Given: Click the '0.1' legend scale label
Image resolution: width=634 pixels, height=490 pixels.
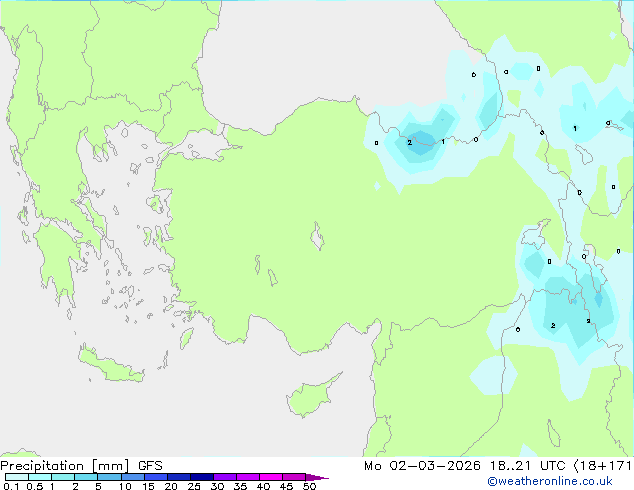Looking at the screenshot, I should 11,486.
